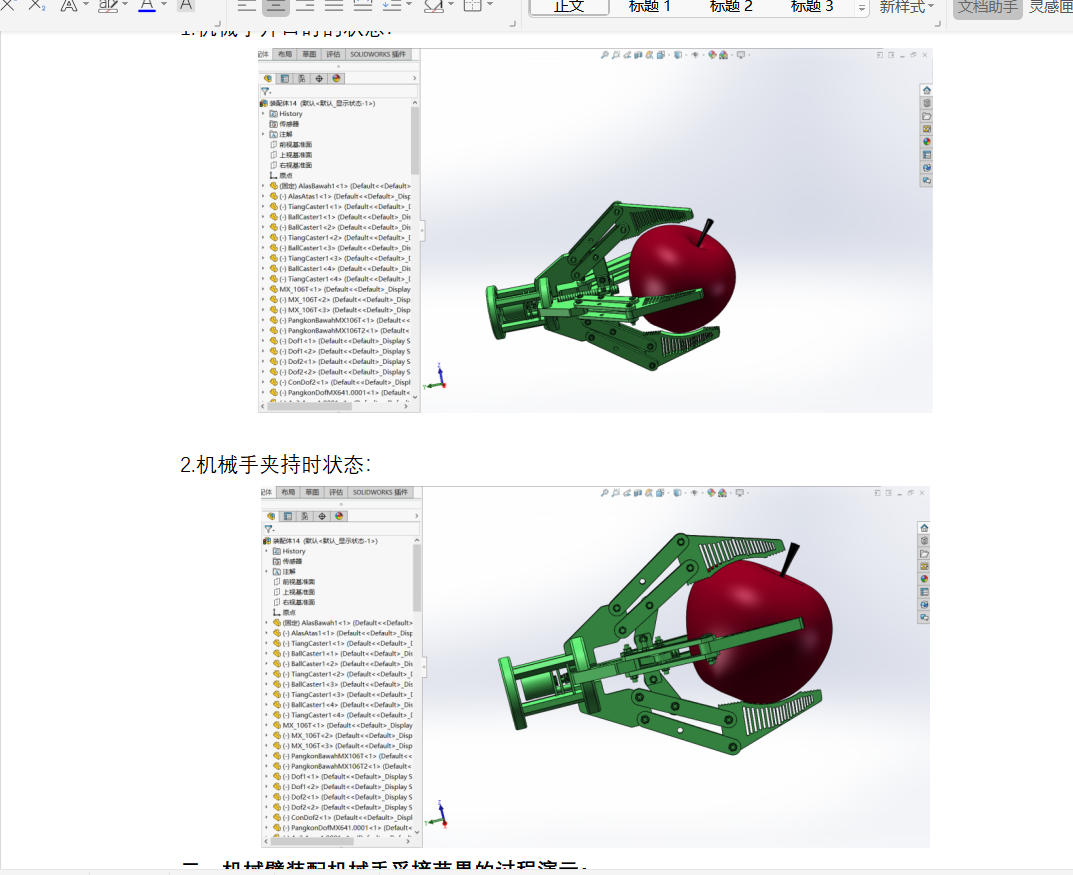The height and width of the screenshot is (875, 1073).
Task: Select the second picture showing the gripper clamping the apple
Action: point(595,667)
